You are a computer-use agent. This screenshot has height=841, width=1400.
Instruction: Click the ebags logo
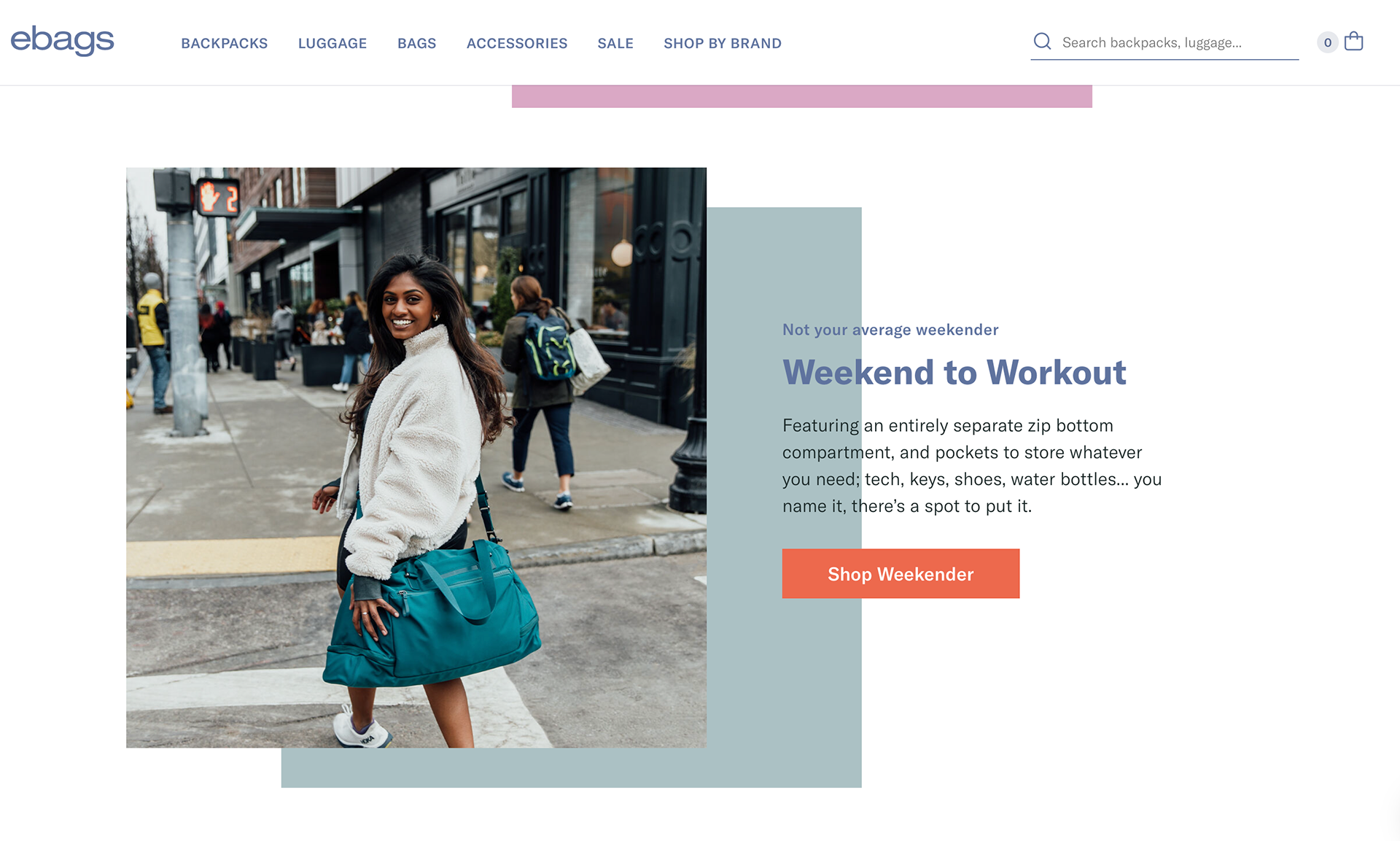click(62, 40)
